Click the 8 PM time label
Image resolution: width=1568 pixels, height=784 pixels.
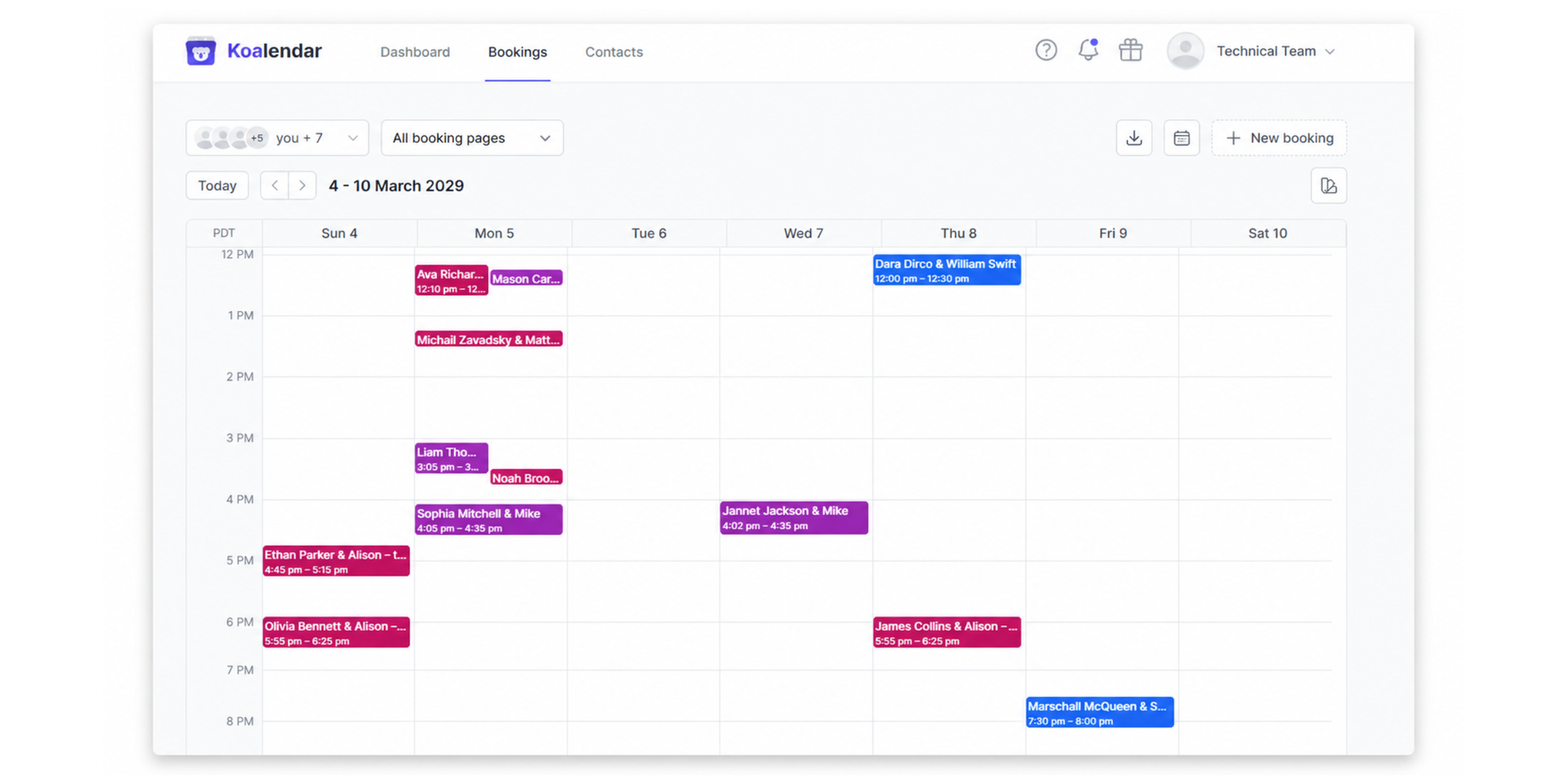point(240,721)
